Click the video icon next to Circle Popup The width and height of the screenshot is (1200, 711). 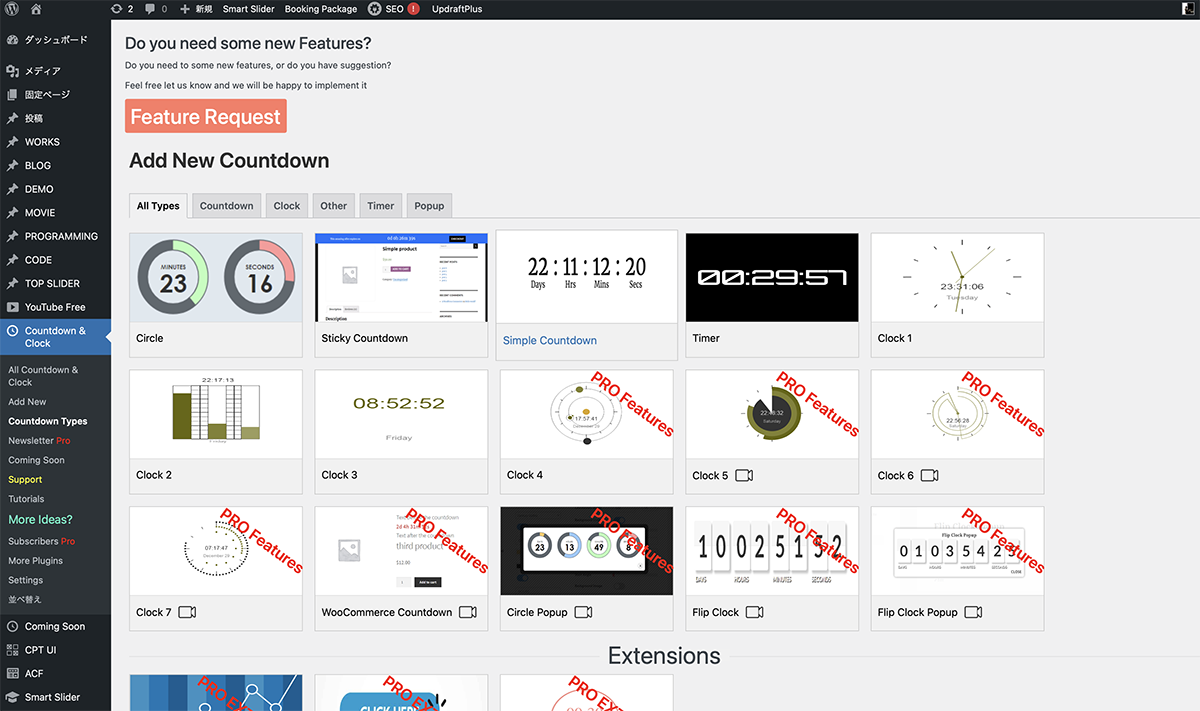click(x=583, y=613)
